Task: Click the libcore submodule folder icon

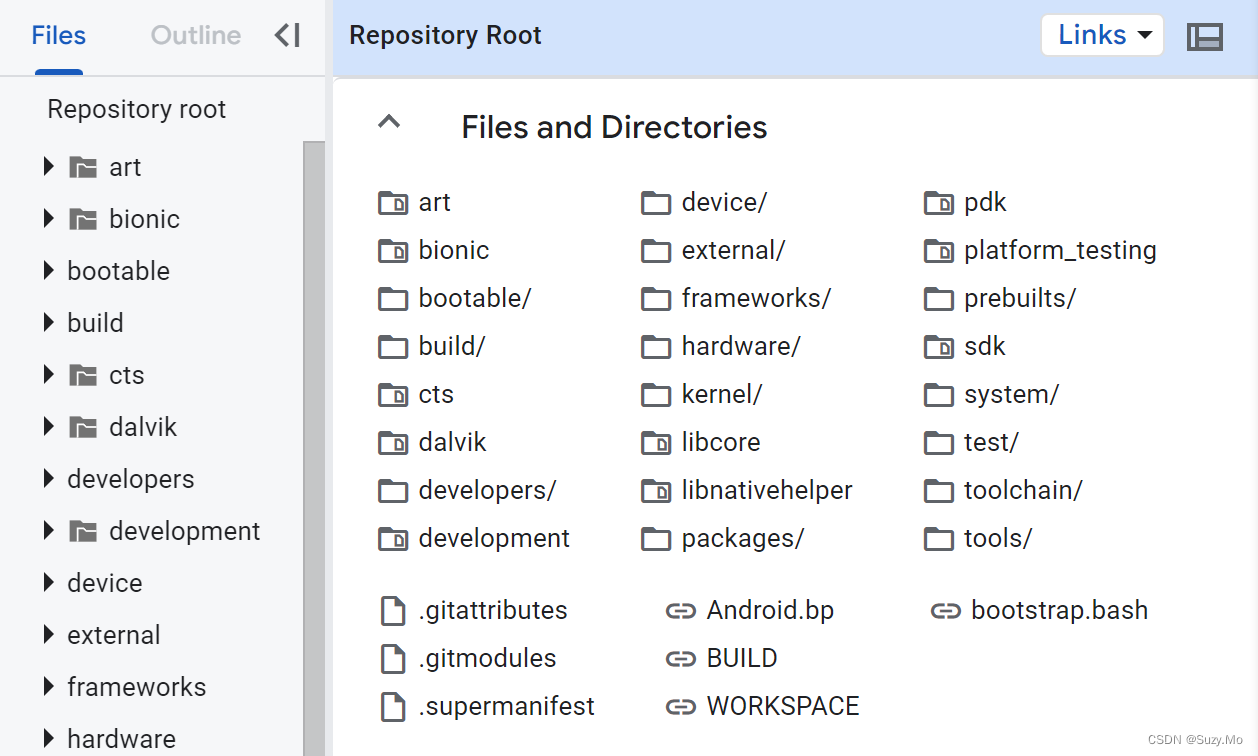Action: tap(656, 443)
